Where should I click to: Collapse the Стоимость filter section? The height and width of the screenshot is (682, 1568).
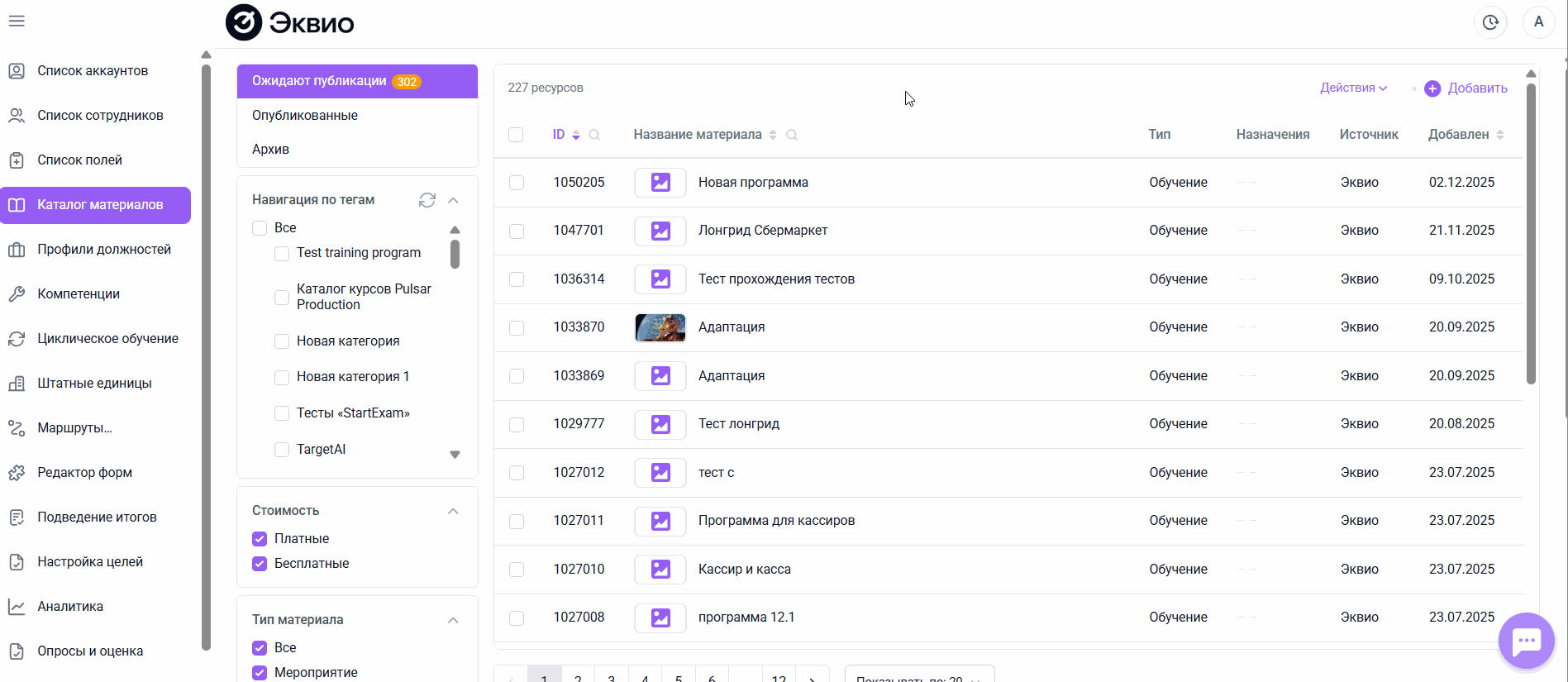pyautogui.click(x=453, y=511)
